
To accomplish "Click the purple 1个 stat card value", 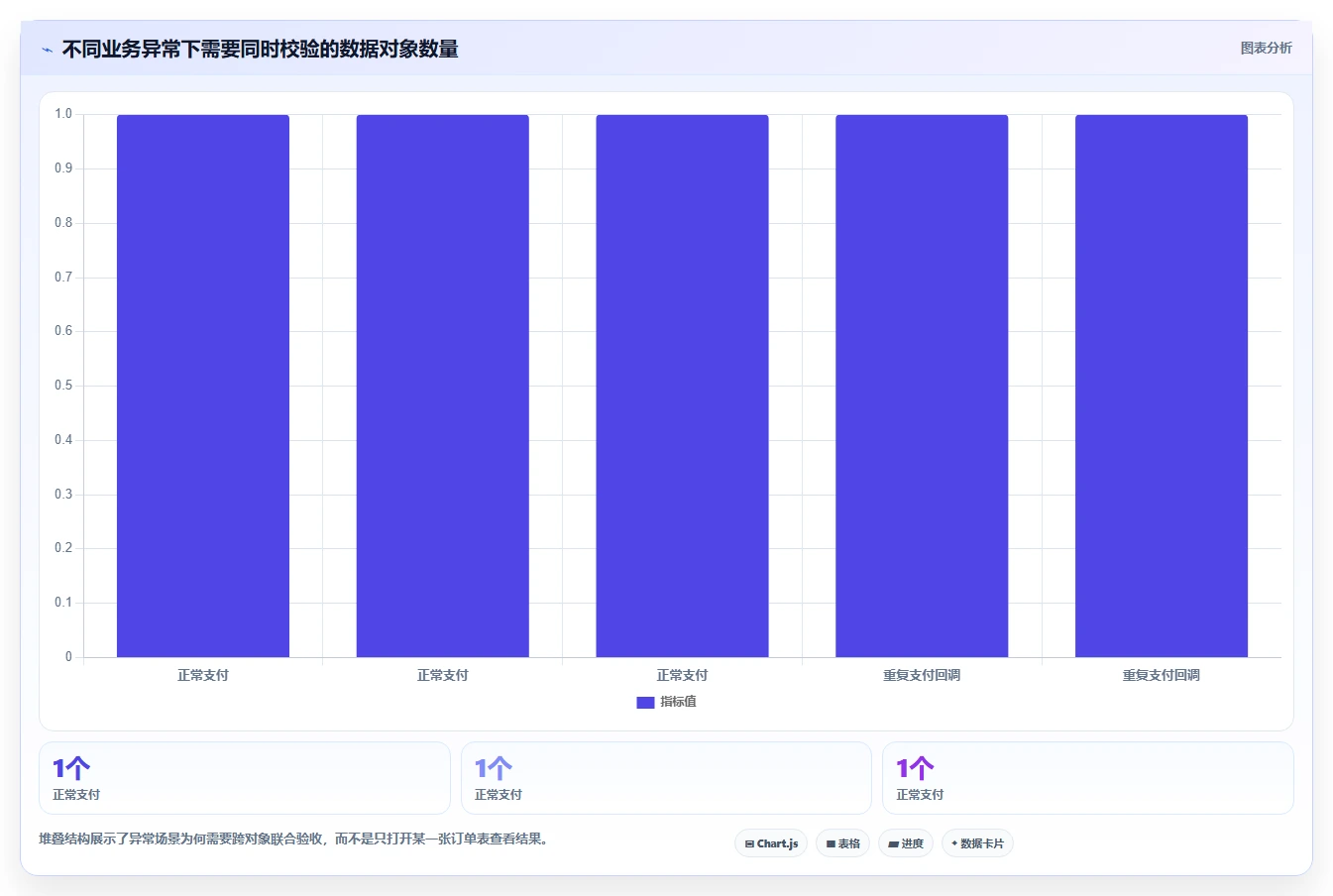I will (915, 768).
